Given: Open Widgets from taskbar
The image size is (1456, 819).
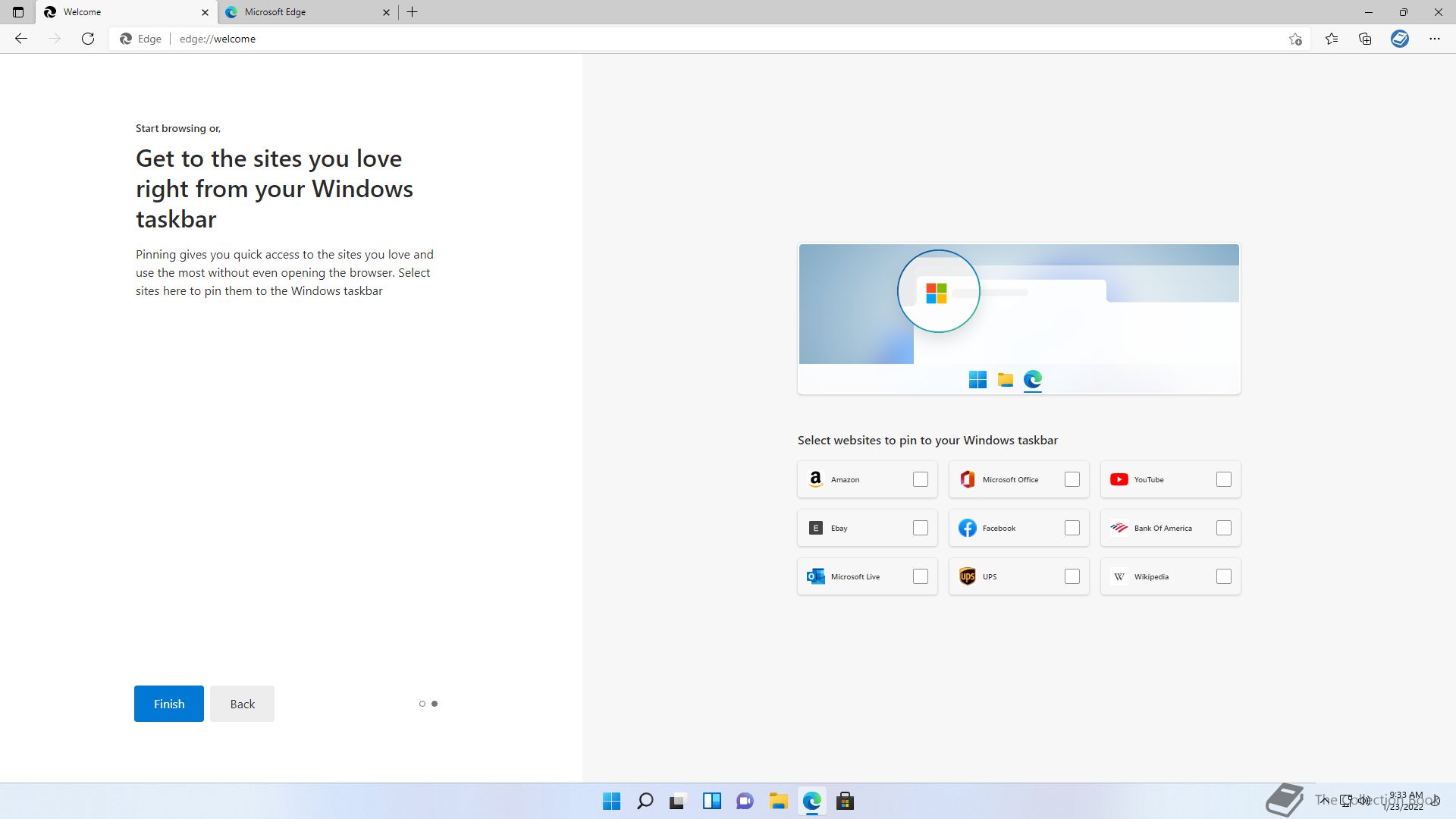Looking at the screenshot, I should click(x=712, y=801).
